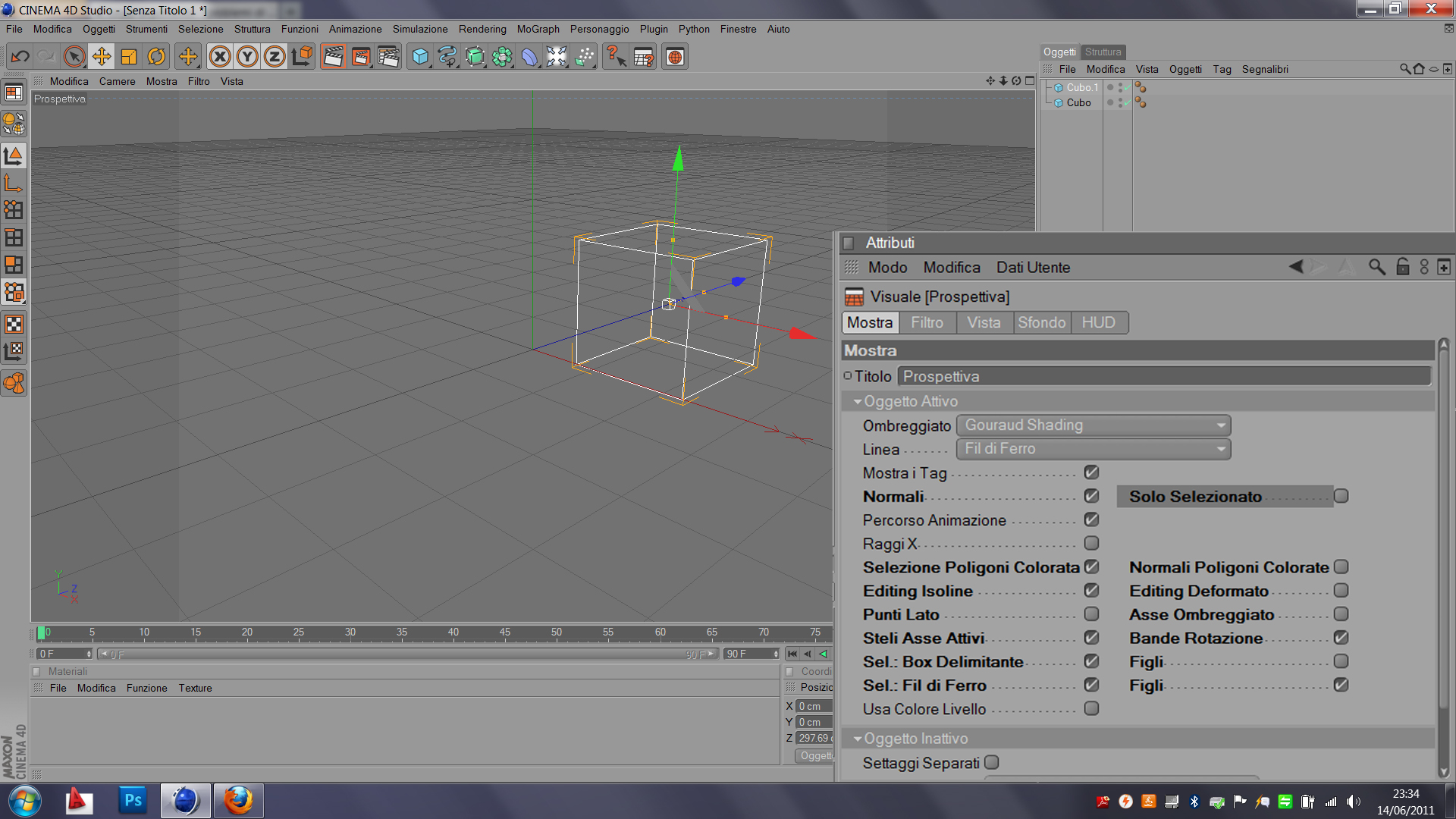Click the Titolo text field
Image resolution: width=1456 pixels, height=819 pixels.
(1164, 377)
